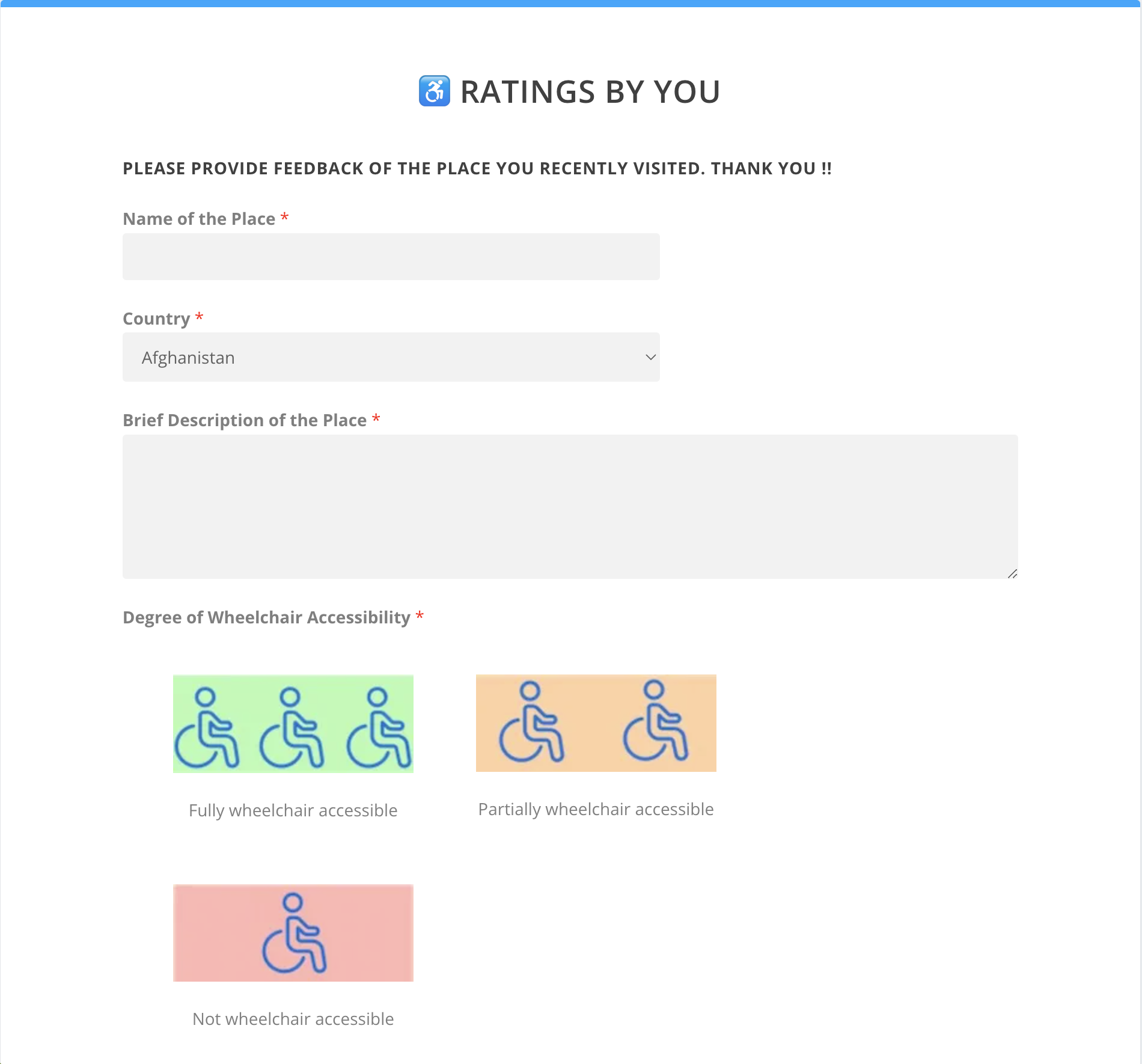1142x1064 pixels.
Task: Open the Country dropdown showing Afghanistan
Action: pos(391,357)
